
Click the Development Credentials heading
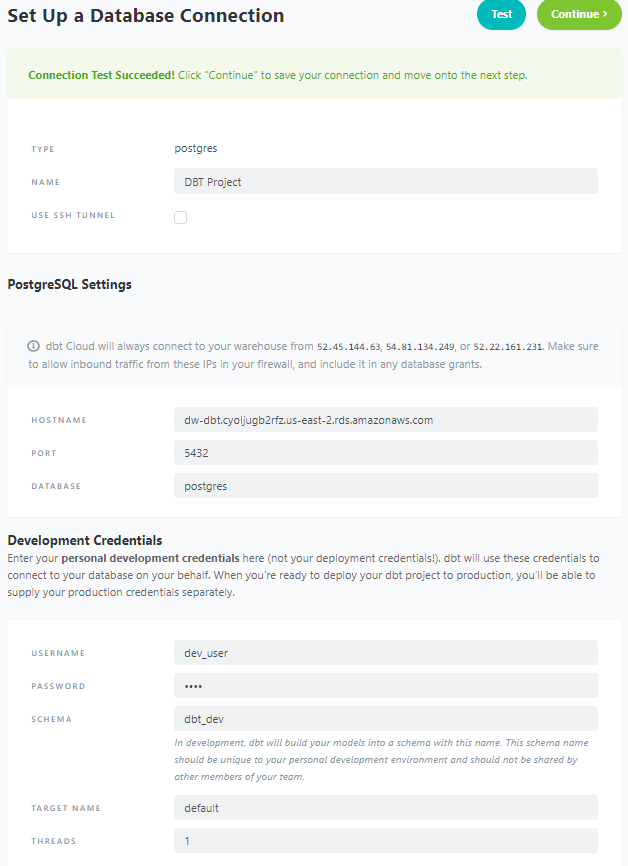[85, 541]
